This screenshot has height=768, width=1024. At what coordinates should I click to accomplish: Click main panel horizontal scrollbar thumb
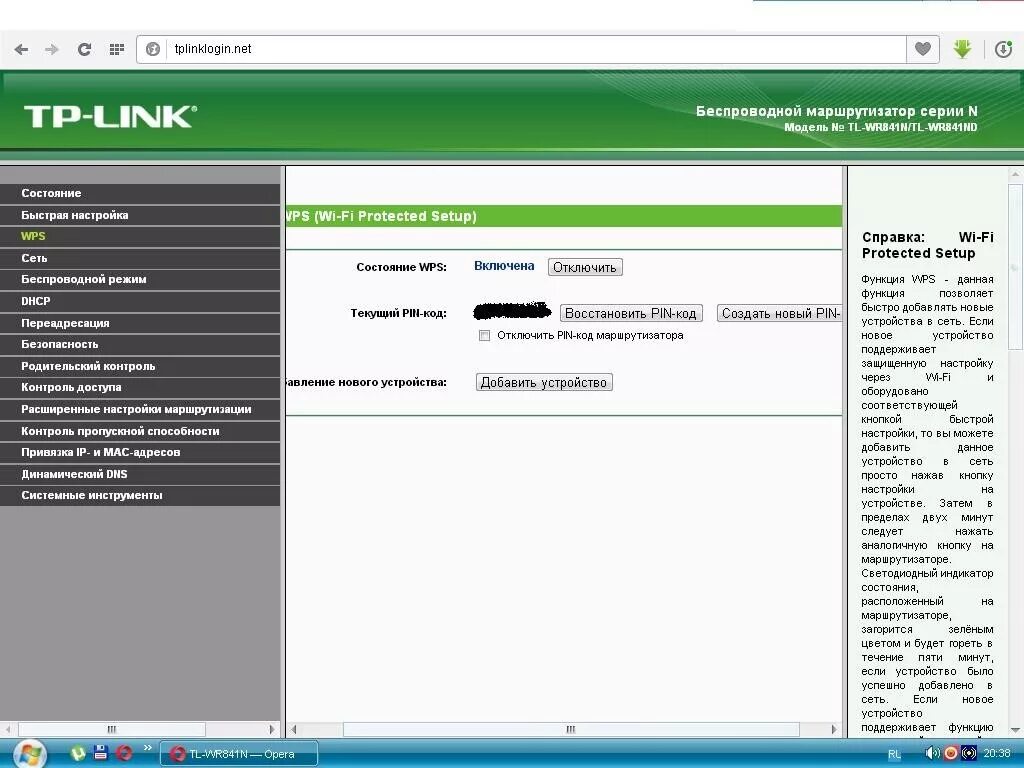(x=571, y=729)
